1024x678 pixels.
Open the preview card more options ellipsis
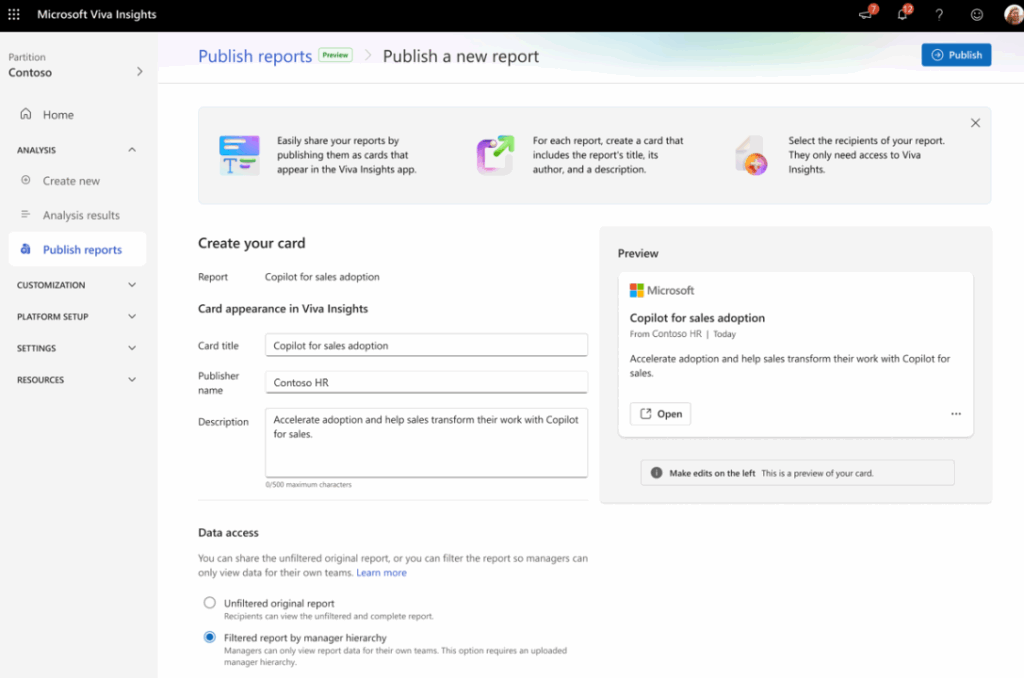pyautogui.click(x=955, y=413)
